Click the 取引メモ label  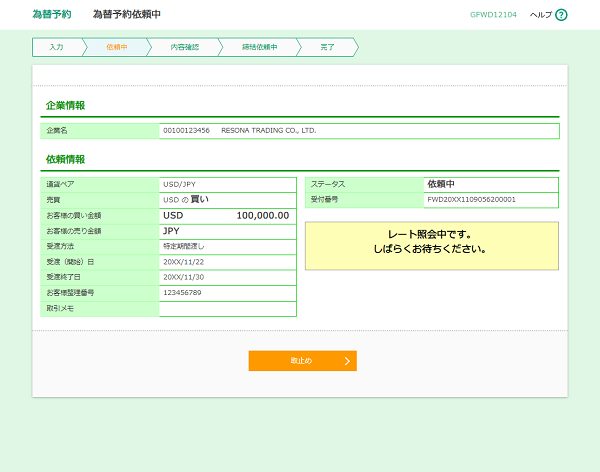[60, 309]
